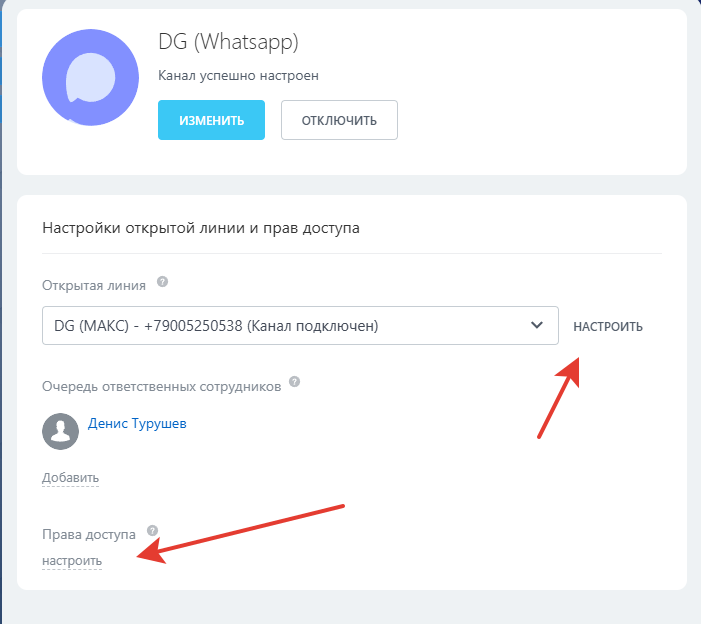Open the Открытая линия dropdown

pyautogui.click(x=300, y=325)
